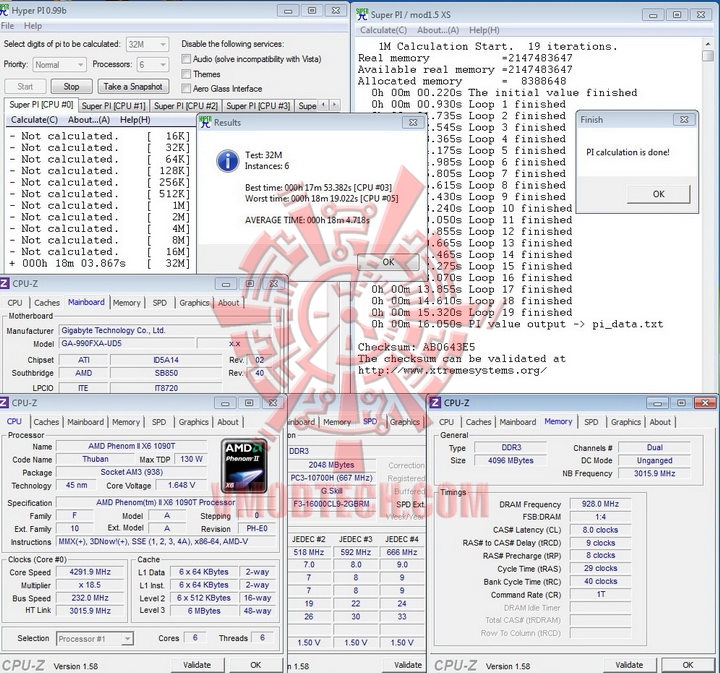The image size is (720, 673).
Task: Select Super PI [CPU #2] tab
Action: coord(186,106)
